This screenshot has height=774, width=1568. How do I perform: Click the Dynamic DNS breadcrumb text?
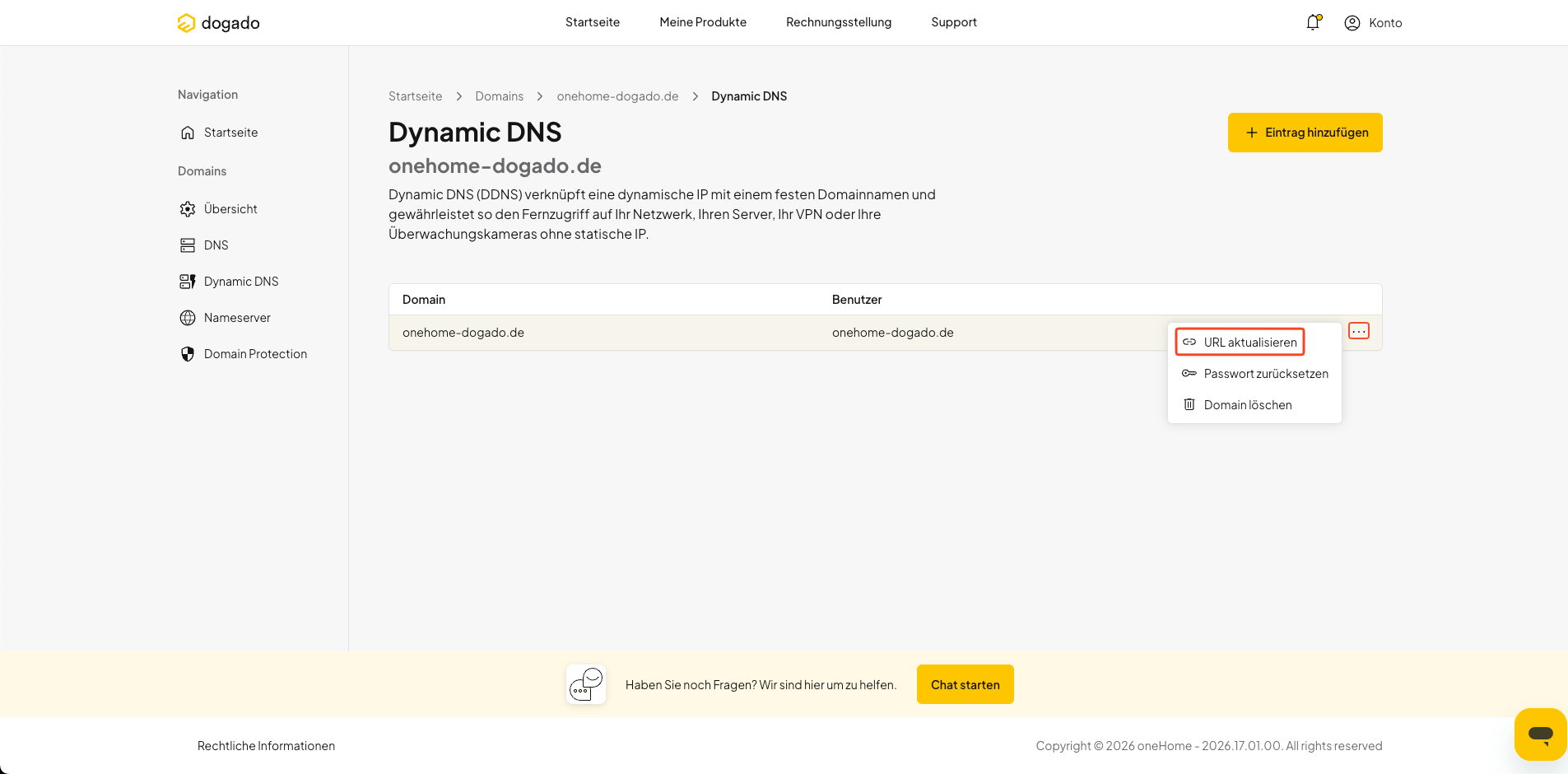[x=749, y=96]
